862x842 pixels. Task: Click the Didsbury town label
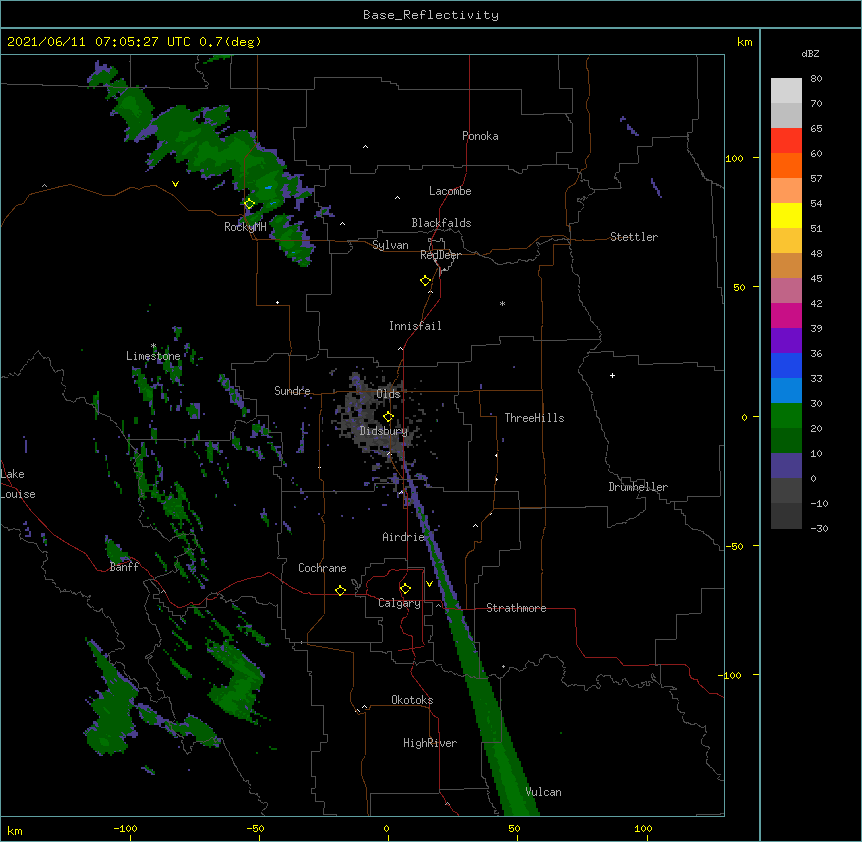pos(383,431)
